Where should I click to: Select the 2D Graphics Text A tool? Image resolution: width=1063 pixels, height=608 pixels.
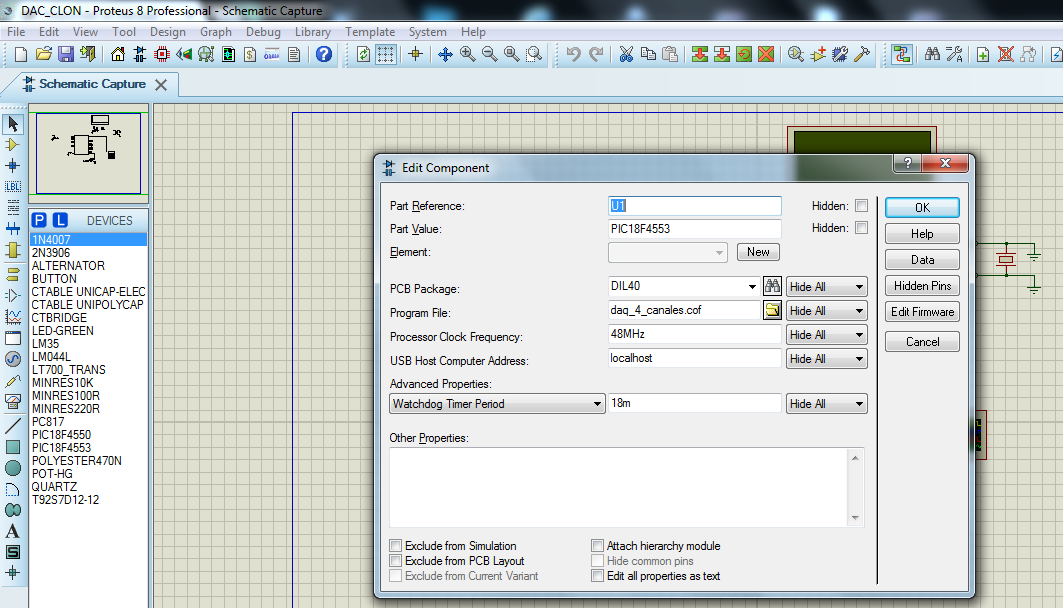point(13,531)
